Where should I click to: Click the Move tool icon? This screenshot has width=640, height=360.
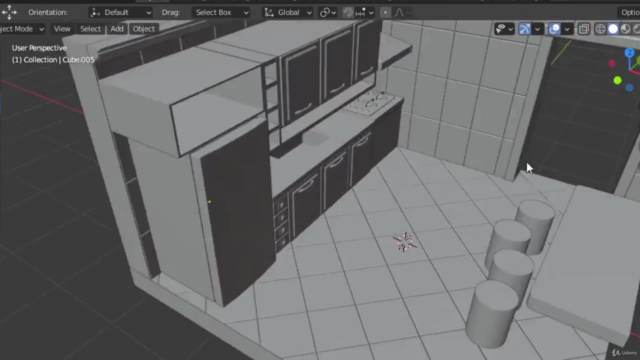pos(9,13)
